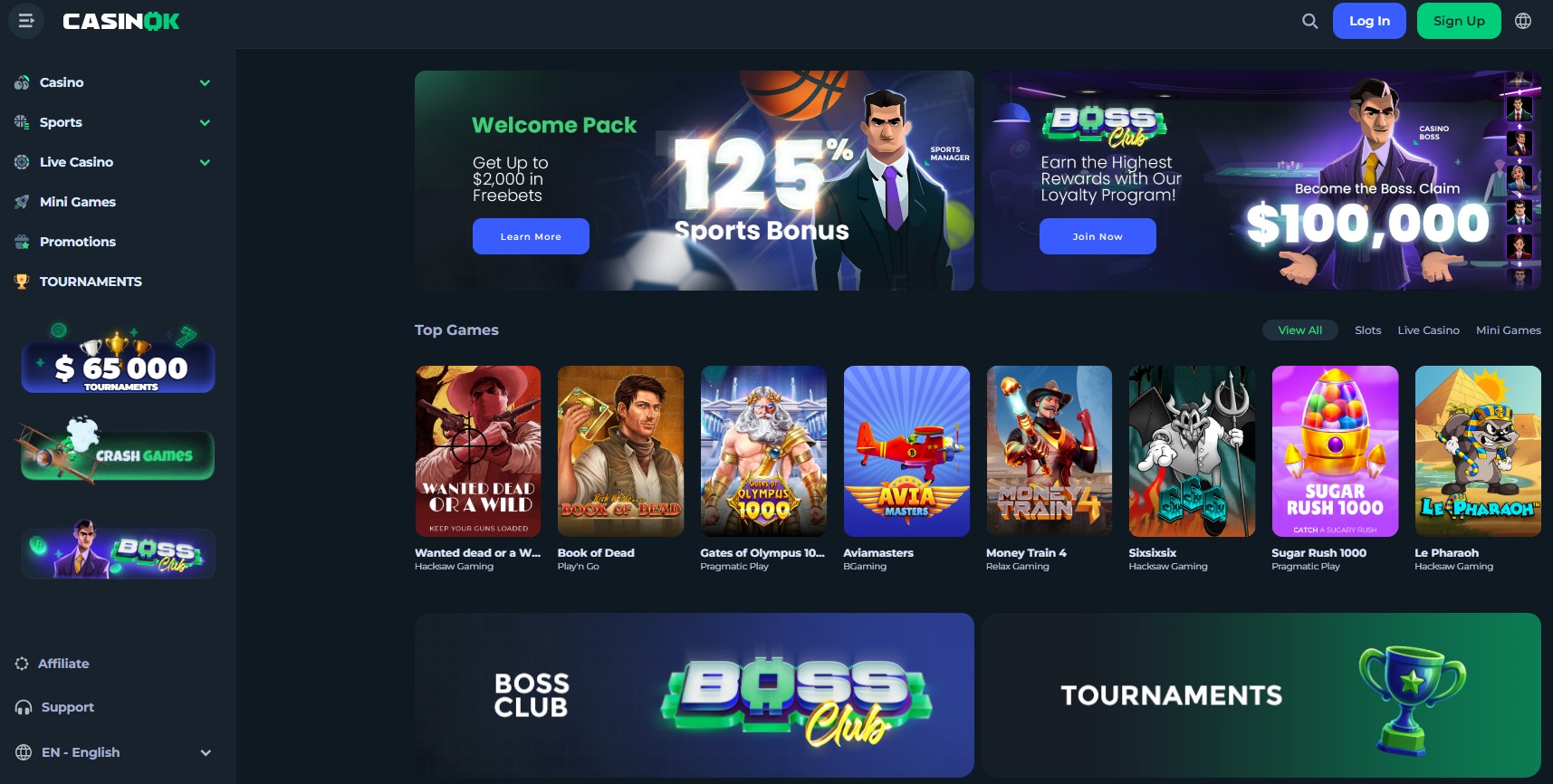Screen dimensions: 1553x784
Task: Select the Live Casino tab in Top Games
Action: [x=1428, y=330]
